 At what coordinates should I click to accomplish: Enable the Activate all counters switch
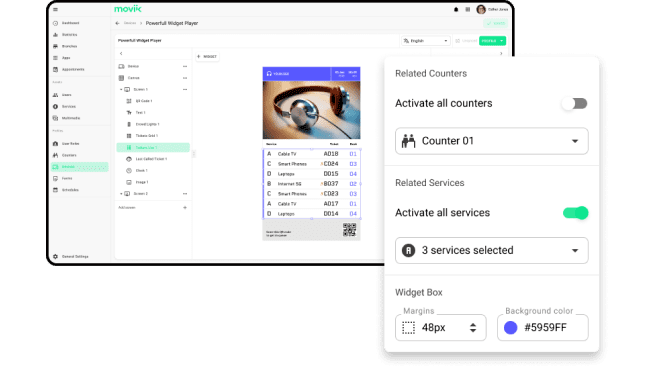coord(575,103)
